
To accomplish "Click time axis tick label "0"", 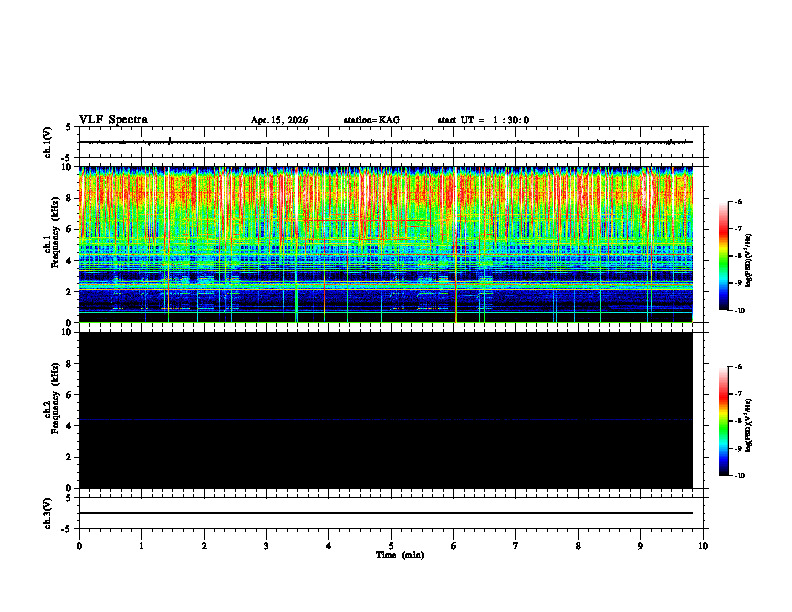I will click(x=79, y=546).
